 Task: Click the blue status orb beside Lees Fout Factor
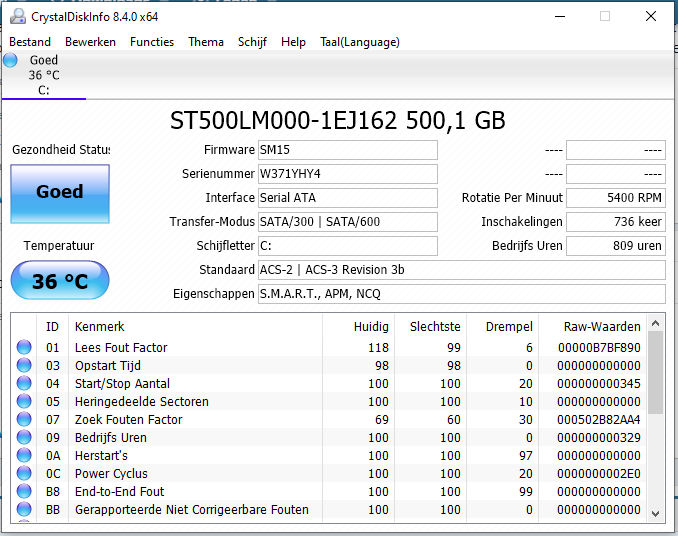click(x=24, y=348)
